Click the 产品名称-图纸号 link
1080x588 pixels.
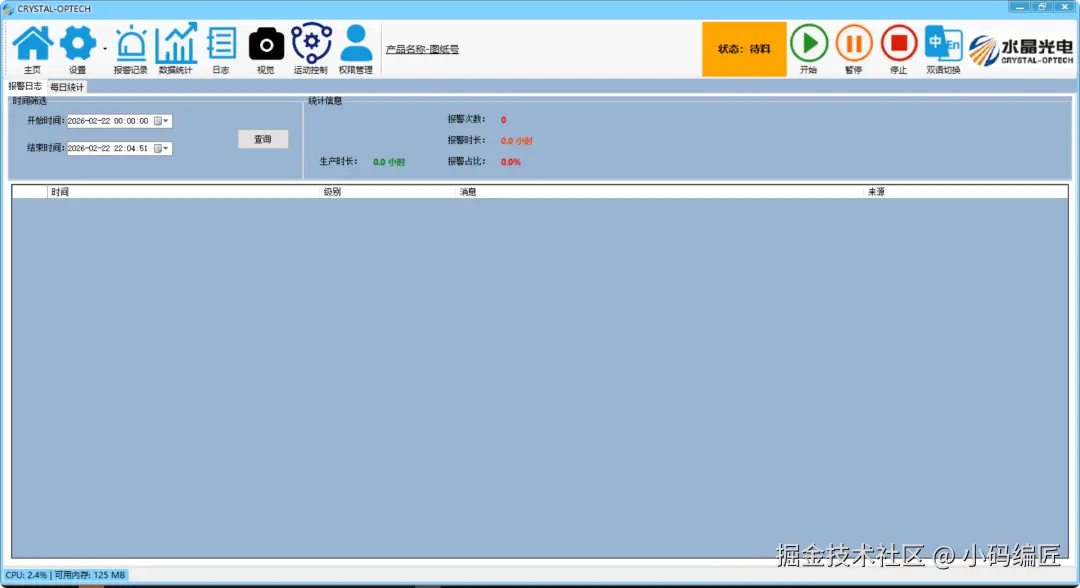click(422, 50)
